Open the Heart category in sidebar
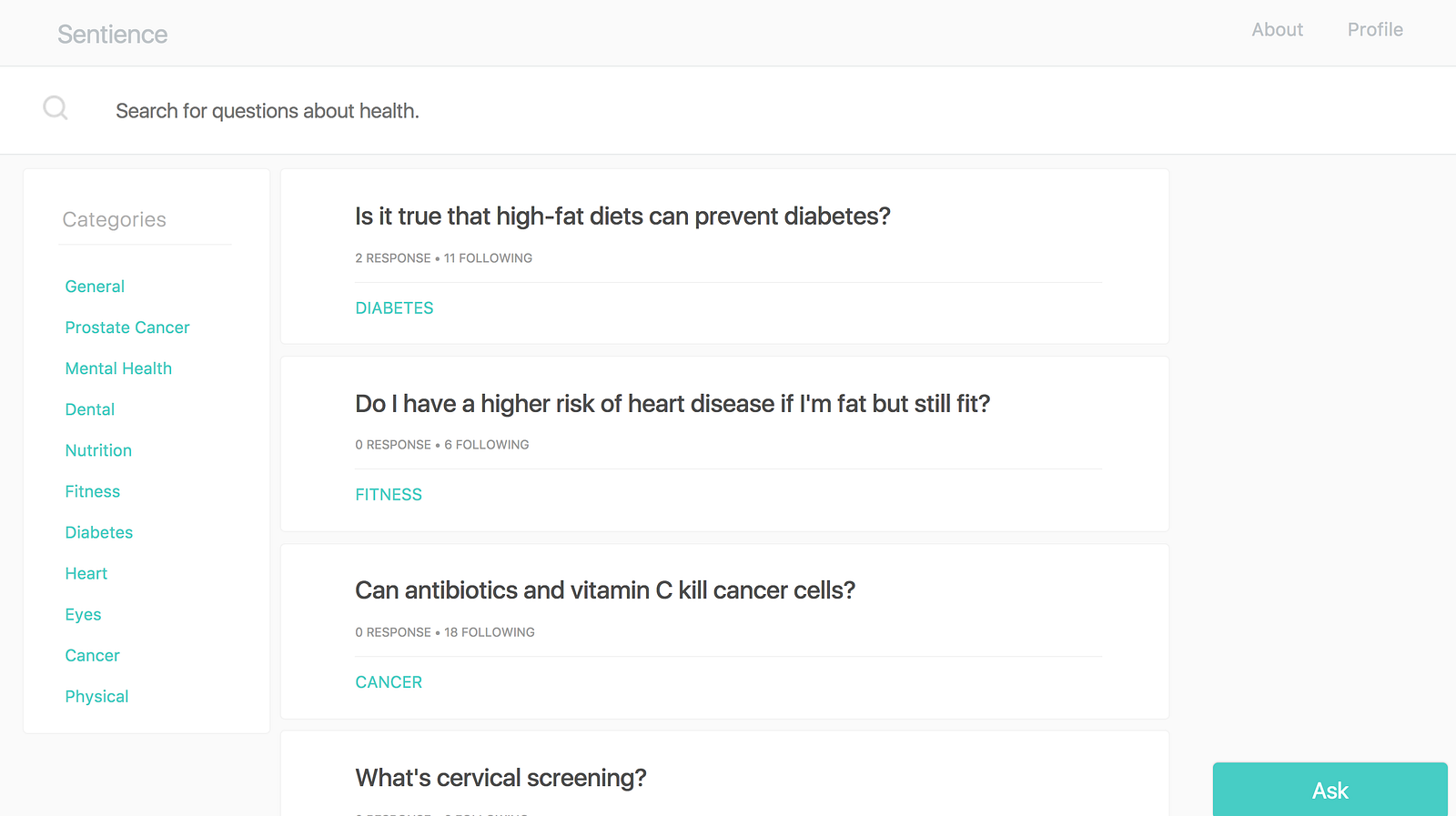The width and height of the screenshot is (1456, 816). pyautogui.click(x=86, y=574)
